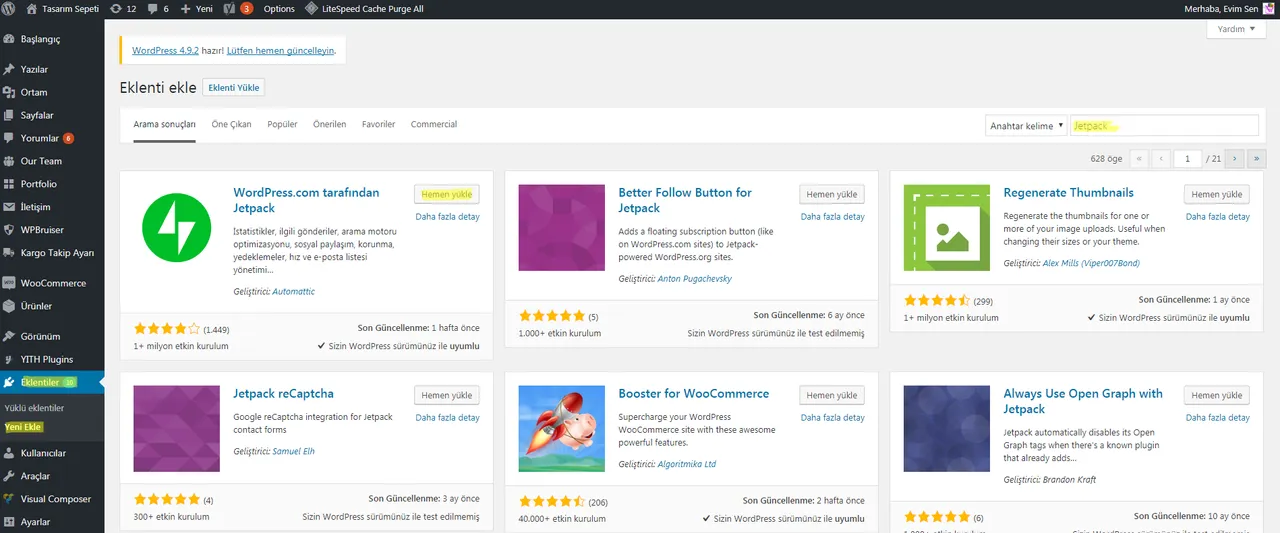Screen dimensions: 1280x533
Task: Click the Regenerate Thumbnails plugin icon
Action: click(947, 227)
